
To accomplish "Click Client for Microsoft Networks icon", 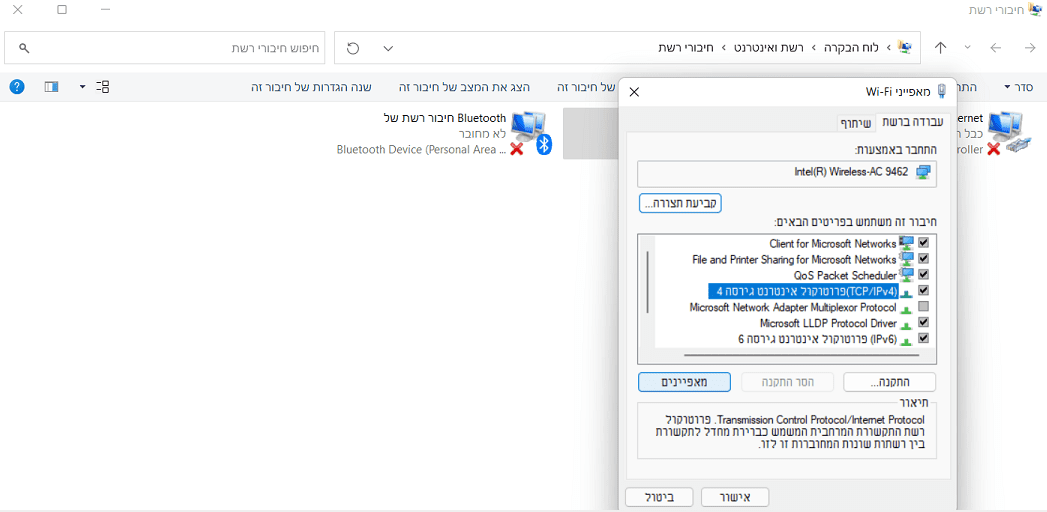I will tap(906, 243).
